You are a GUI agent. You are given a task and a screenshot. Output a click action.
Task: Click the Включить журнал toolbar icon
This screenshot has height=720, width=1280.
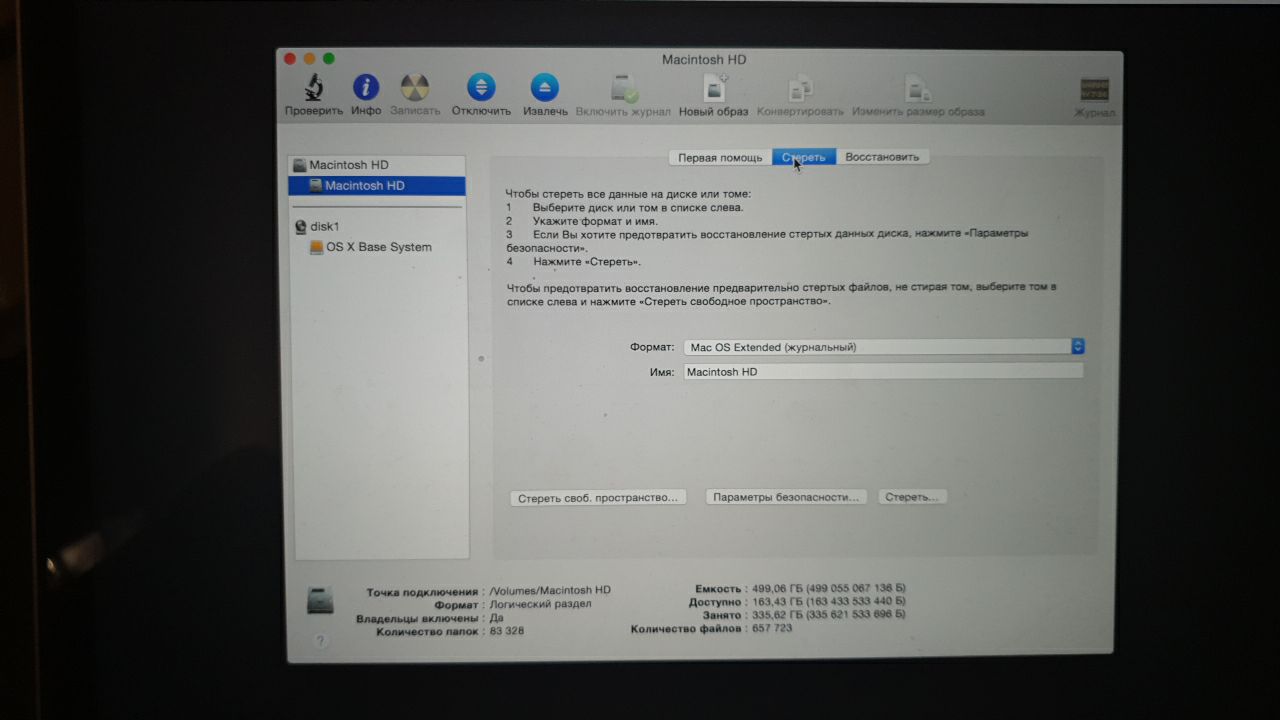(624, 87)
